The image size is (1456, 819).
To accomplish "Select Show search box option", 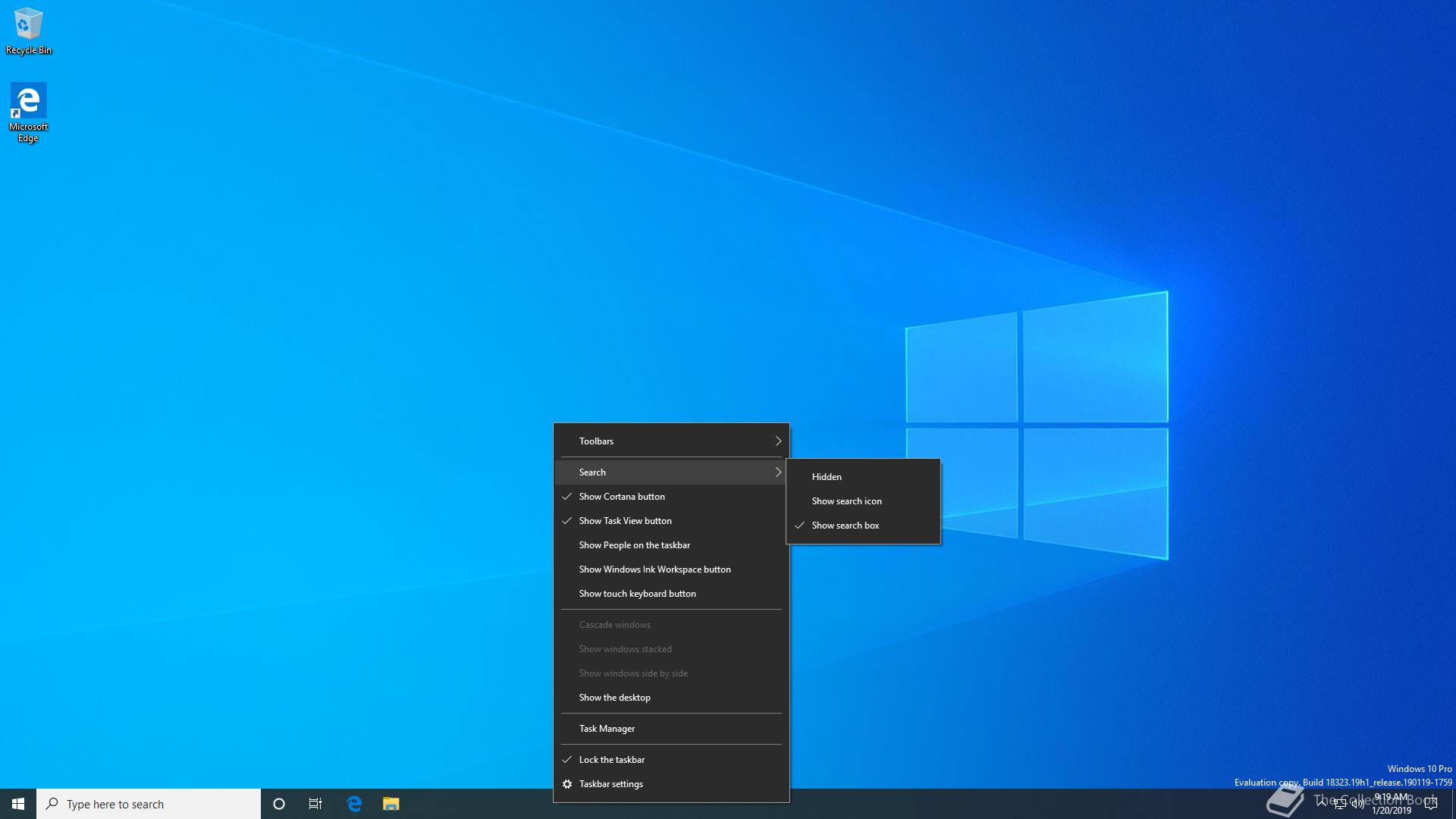I will pyautogui.click(x=863, y=526).
